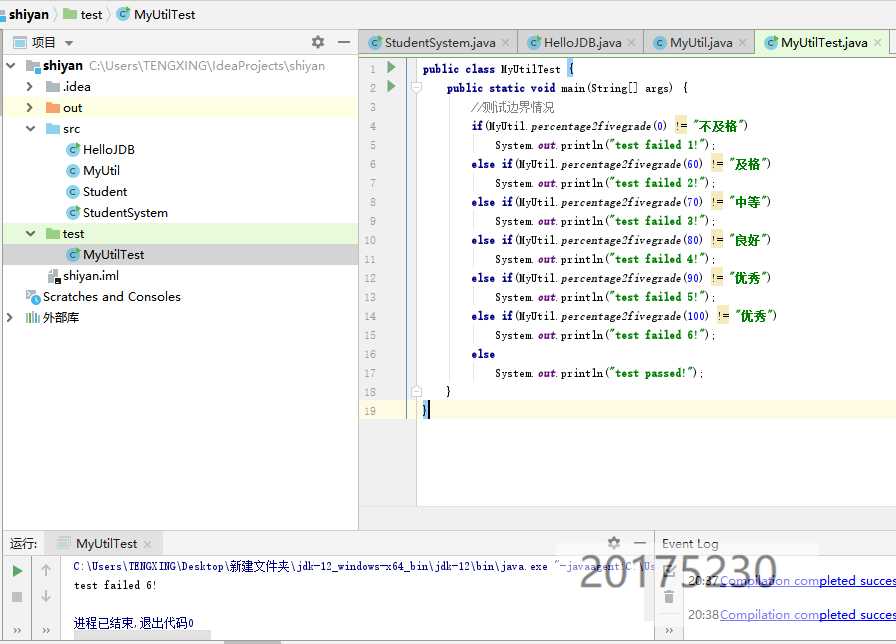Close the StudentSystem.java tab

(x=506, y=42)
